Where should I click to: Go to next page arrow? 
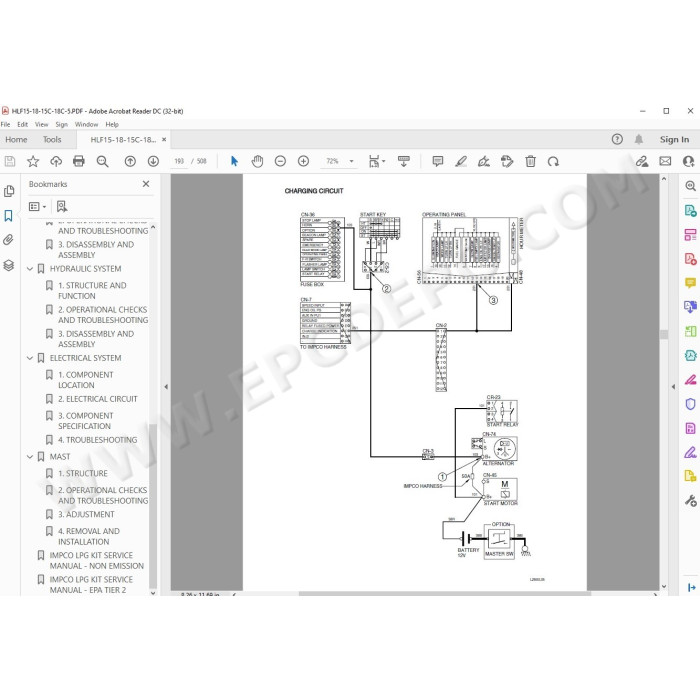[153, 161]
